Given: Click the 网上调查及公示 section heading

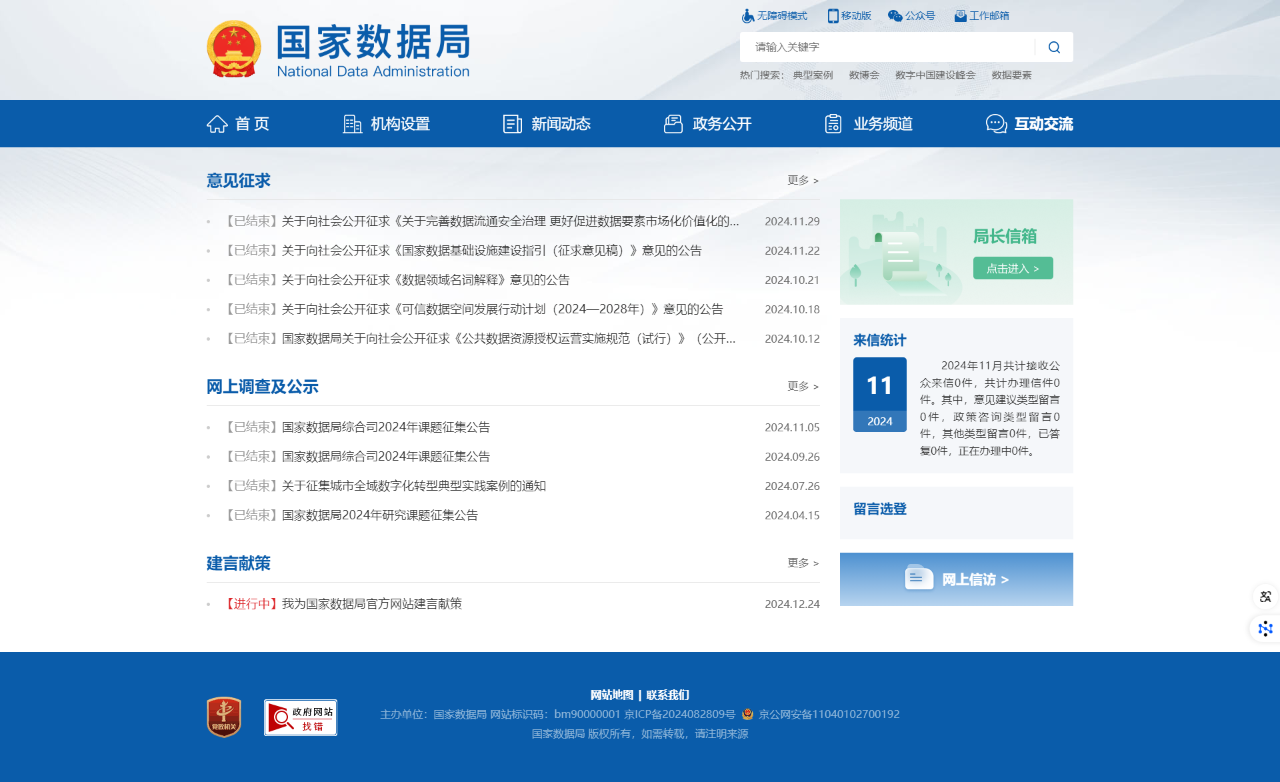Looking at the screenshot, I should [x=262, y=387].
